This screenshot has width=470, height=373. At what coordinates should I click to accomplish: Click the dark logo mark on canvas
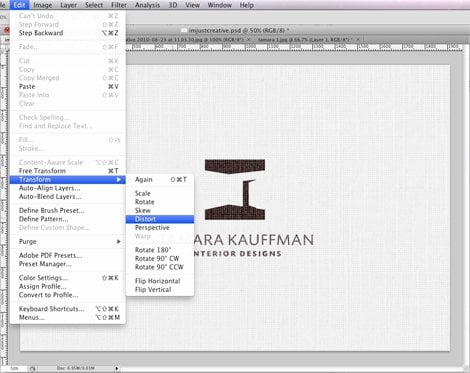tap(235, 189)
